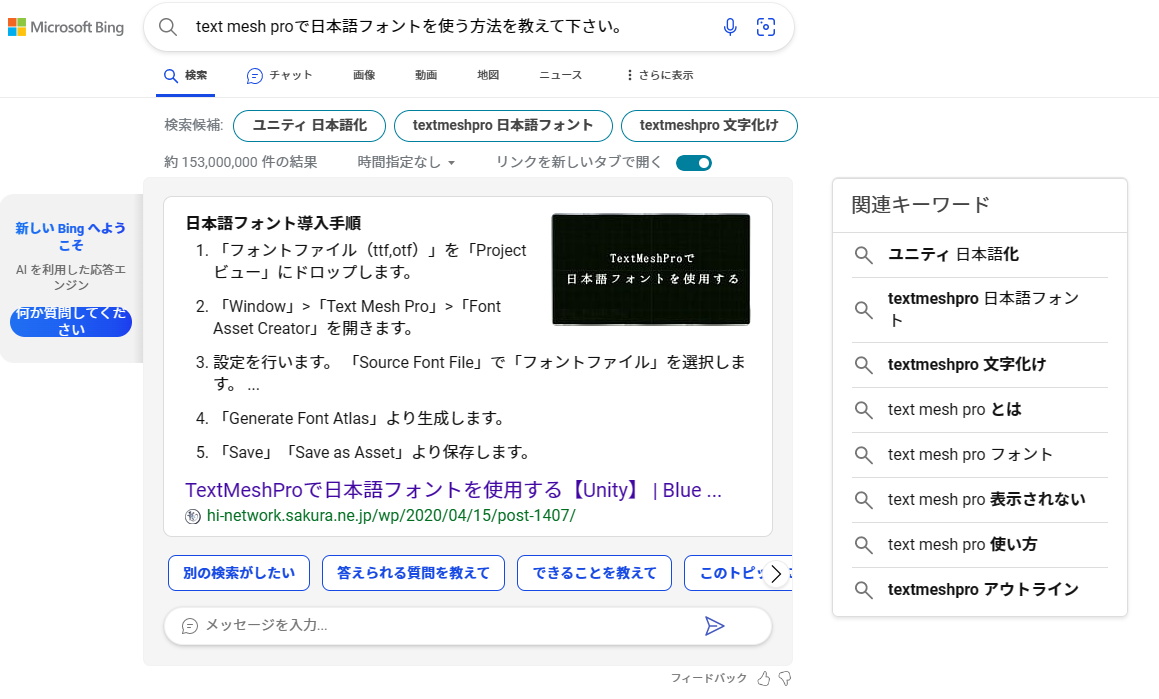
Task: Expand さらに表示 more menu
Action: tap(659, 75)
